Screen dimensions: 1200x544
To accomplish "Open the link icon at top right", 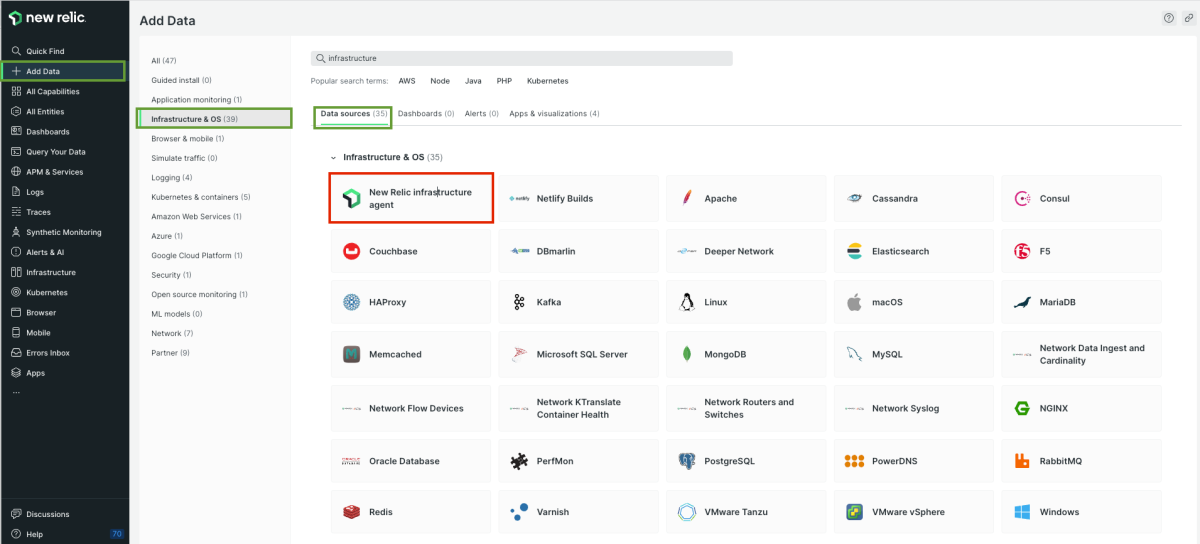I will (1187, 18).
